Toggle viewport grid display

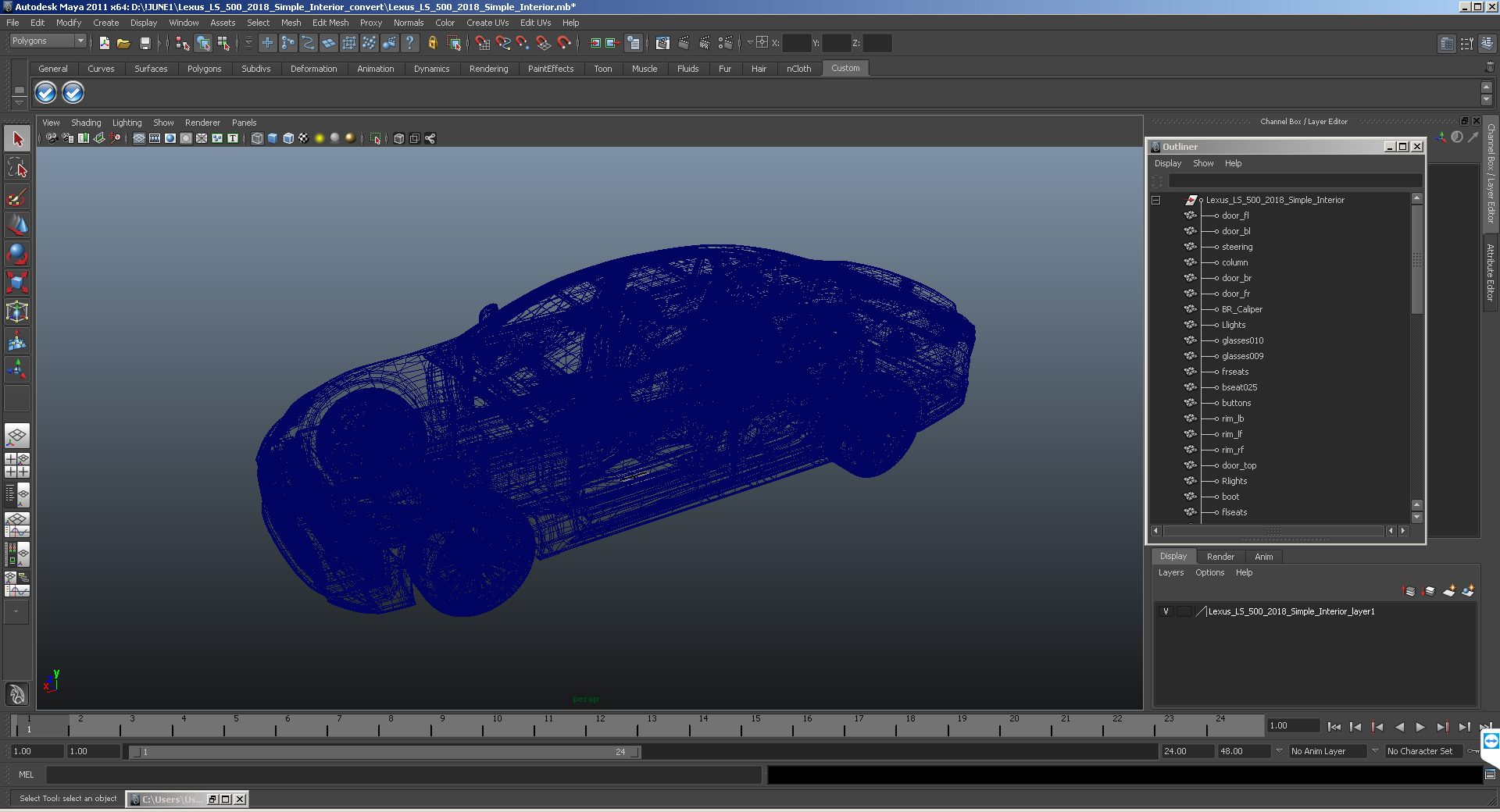(x=138, y=138)
